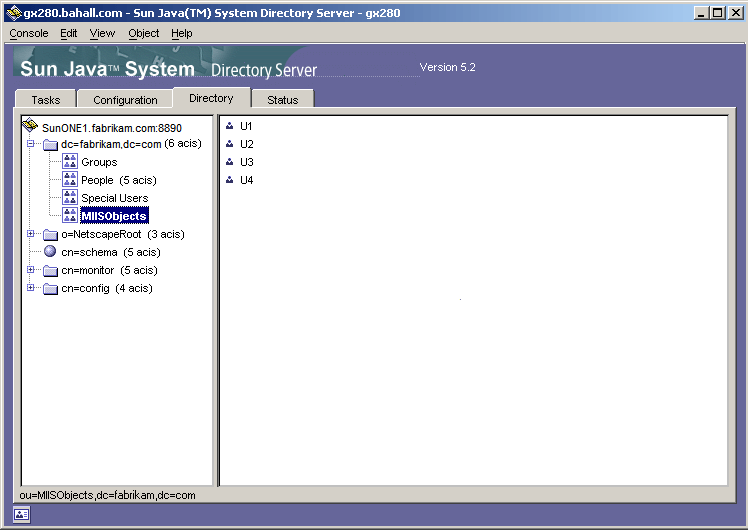
Task: Click the SunONE1 server root icon
Action: click(30, 125)
